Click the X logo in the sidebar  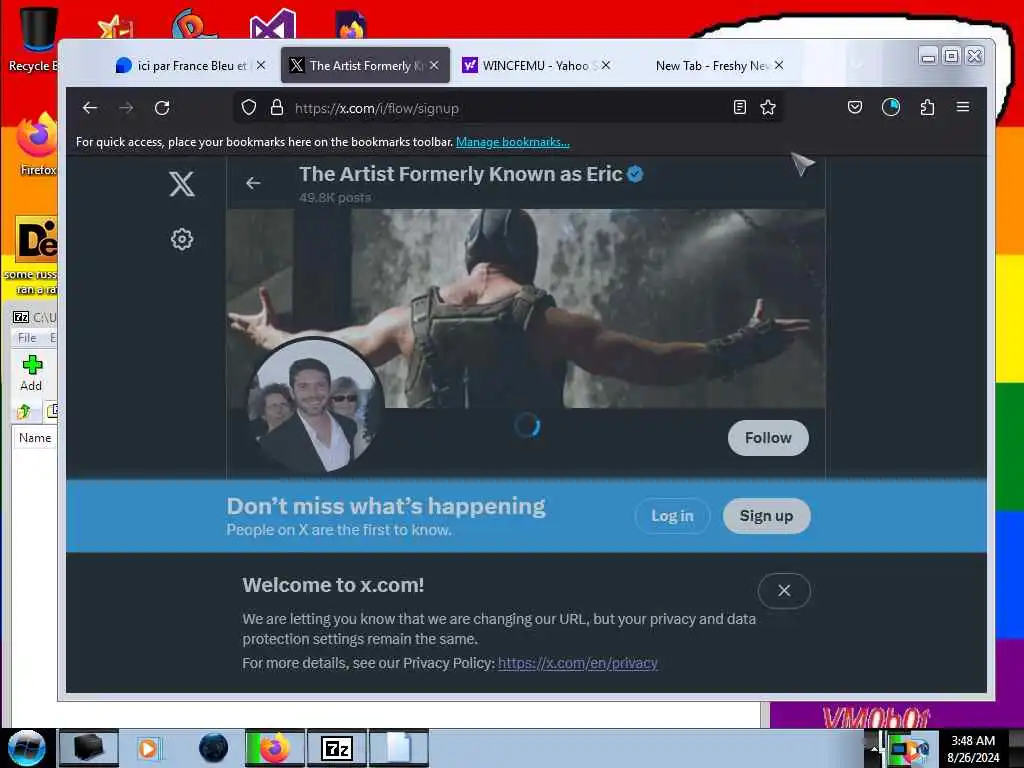(182, 184)
